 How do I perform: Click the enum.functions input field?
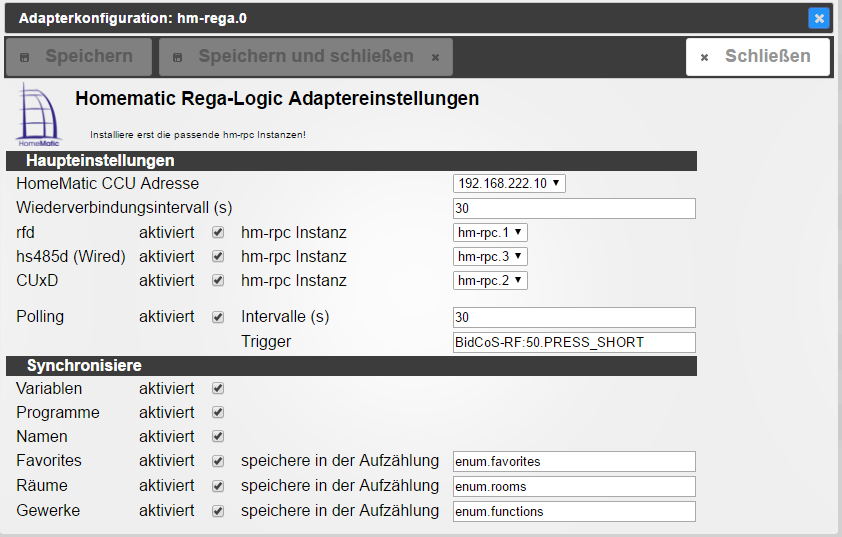(x=574, y=511)
